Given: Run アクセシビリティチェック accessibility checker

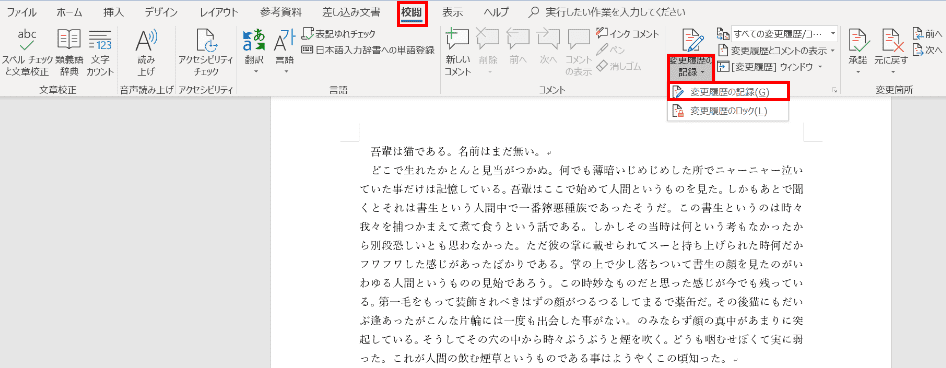Looking at the screenshot, I should [x=206, y=51].
